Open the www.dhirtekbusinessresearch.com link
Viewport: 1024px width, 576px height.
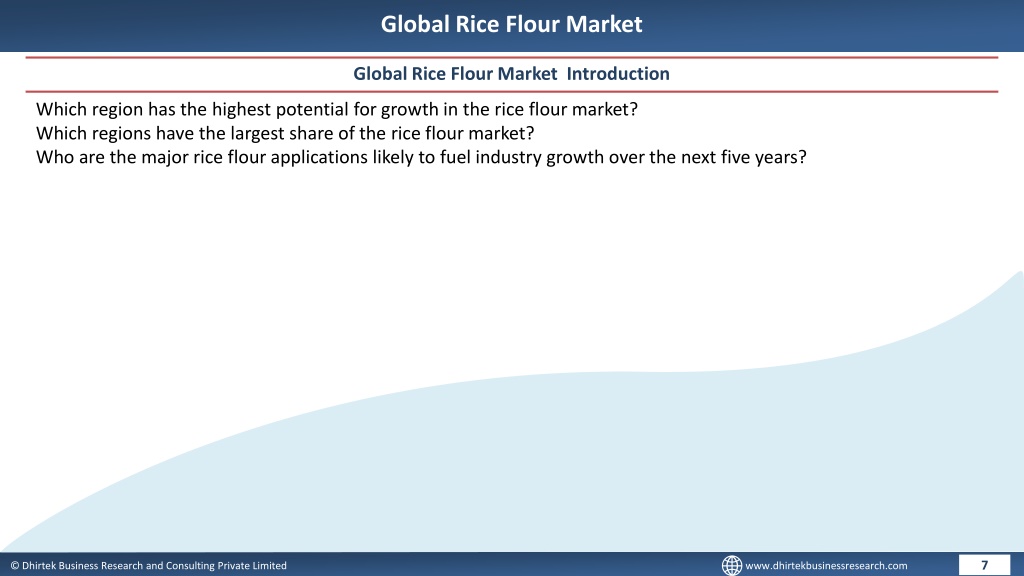pos(826,566)
